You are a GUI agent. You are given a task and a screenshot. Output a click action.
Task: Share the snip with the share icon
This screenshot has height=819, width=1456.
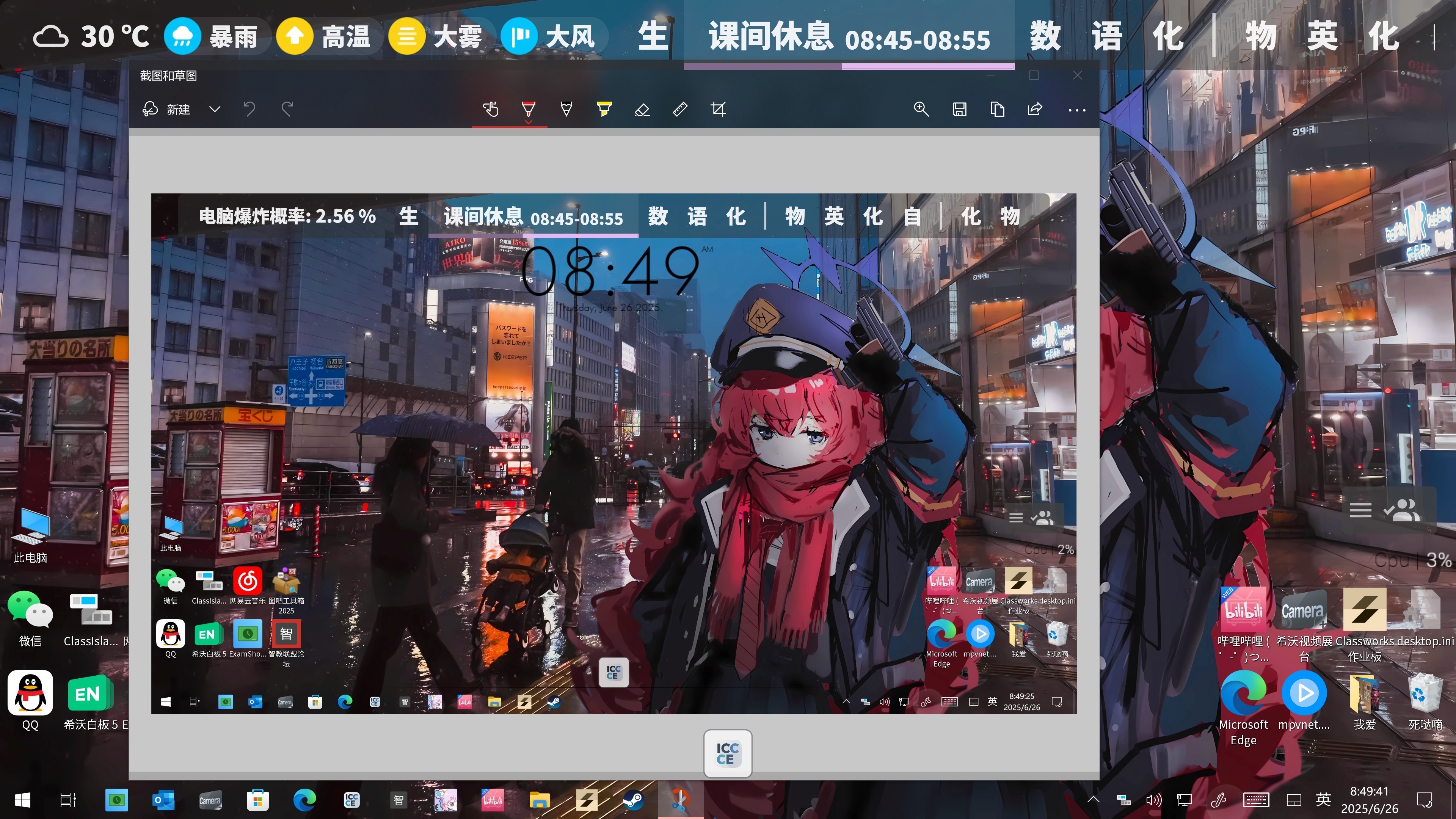click(x=1035, y=109)
